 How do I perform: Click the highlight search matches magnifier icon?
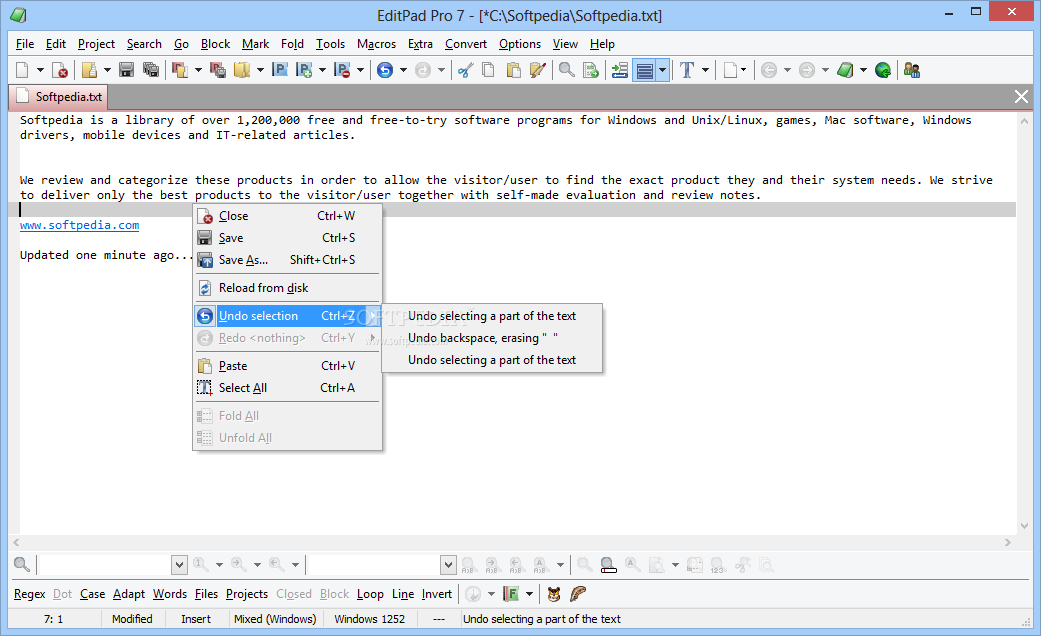coord(608,566)
